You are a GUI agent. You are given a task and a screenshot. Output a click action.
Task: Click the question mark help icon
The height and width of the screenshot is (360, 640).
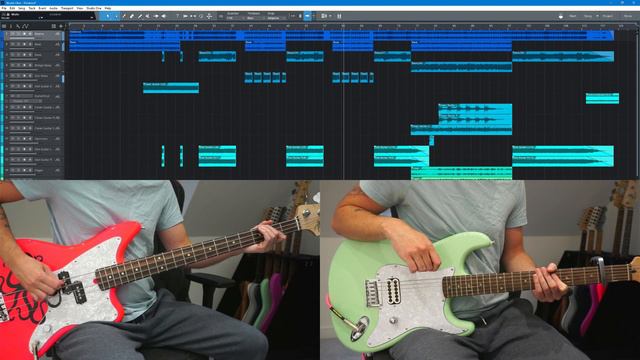[x=177, y=16]
